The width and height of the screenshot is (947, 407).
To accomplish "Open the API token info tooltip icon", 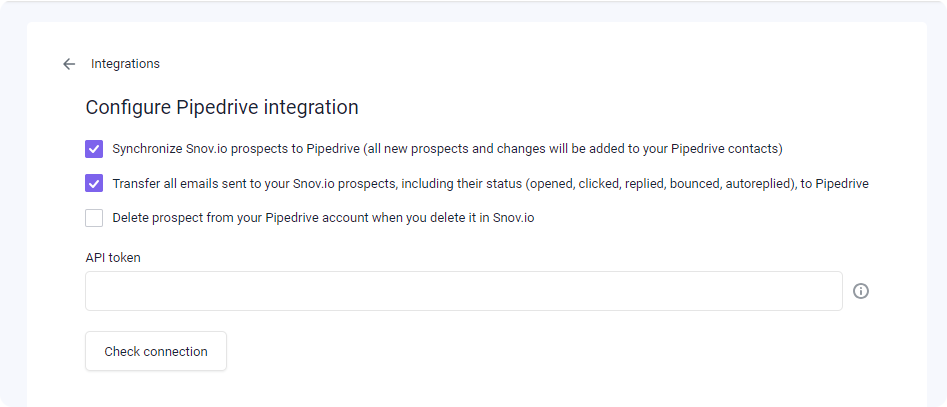I will pyautogui.click(x=861, y=291).
